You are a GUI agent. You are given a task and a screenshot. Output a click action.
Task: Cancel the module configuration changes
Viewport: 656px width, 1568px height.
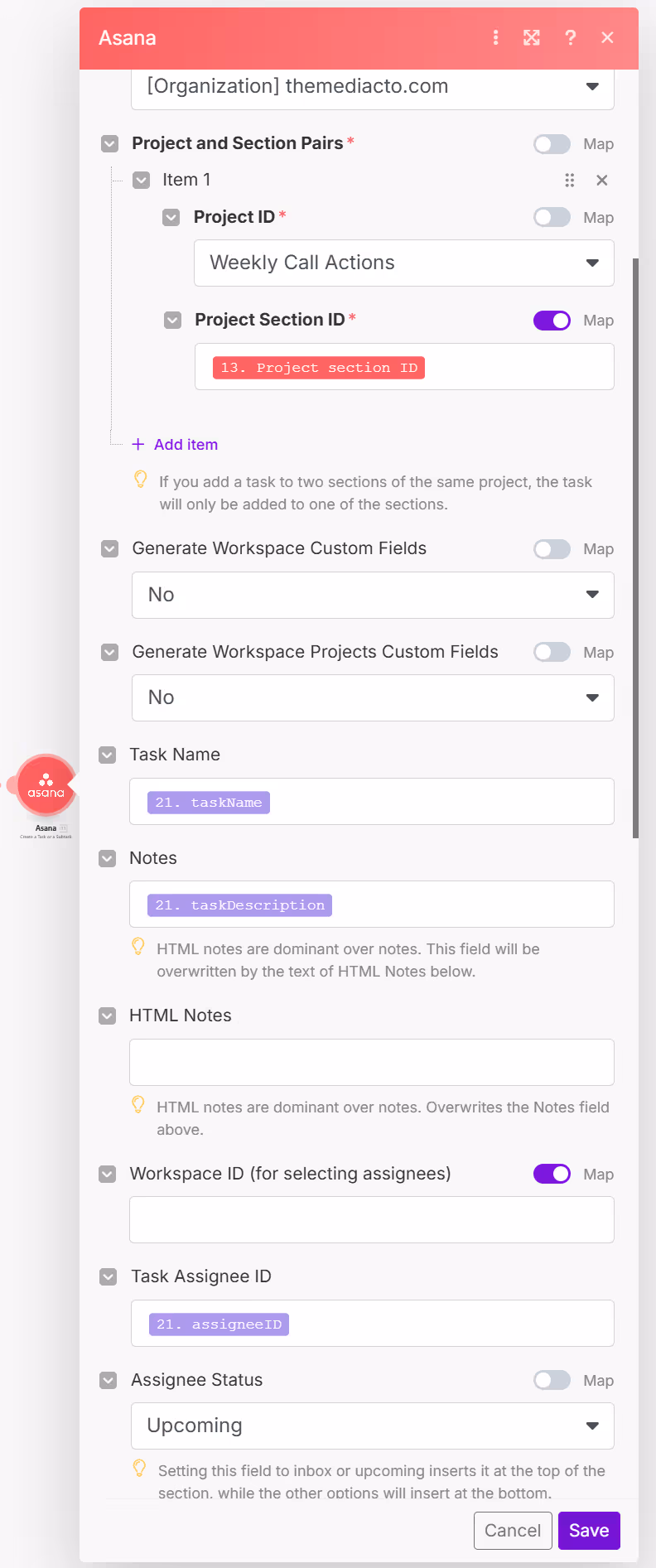pos(513,1530)
